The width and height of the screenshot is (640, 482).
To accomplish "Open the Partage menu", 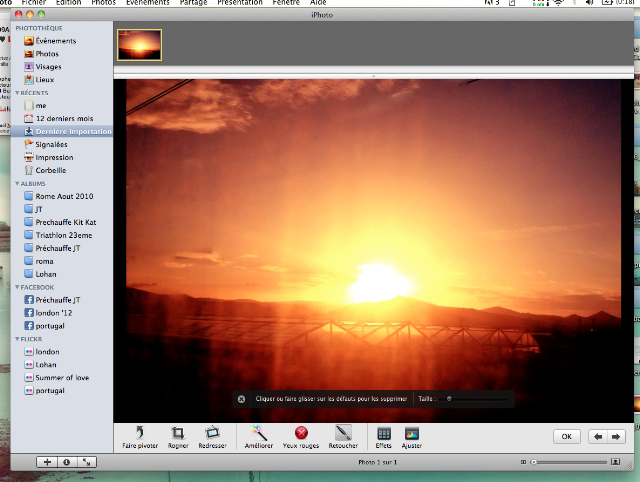I will tap(193, 2).
